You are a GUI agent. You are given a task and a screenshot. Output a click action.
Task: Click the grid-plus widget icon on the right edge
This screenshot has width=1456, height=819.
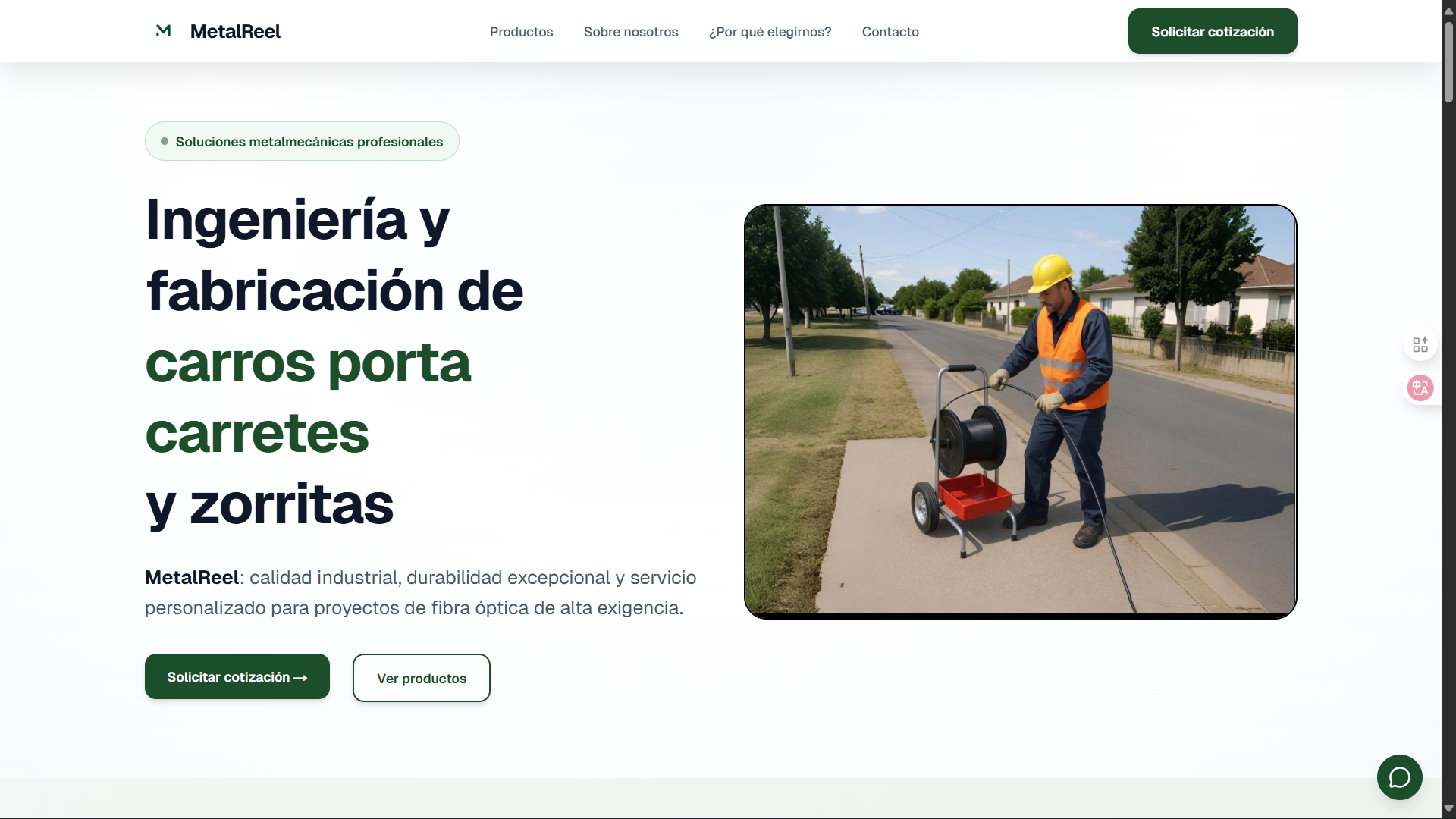point(1420,344)
